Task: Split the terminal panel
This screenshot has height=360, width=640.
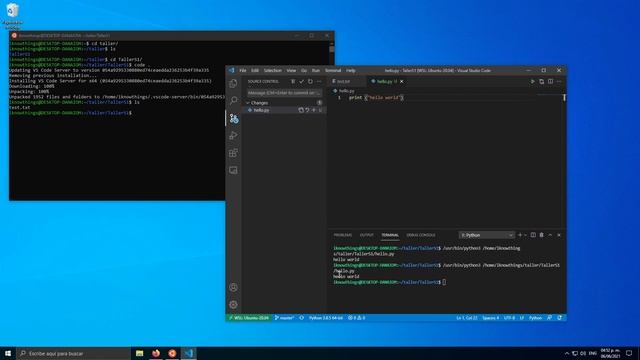Action: point(533,235)
